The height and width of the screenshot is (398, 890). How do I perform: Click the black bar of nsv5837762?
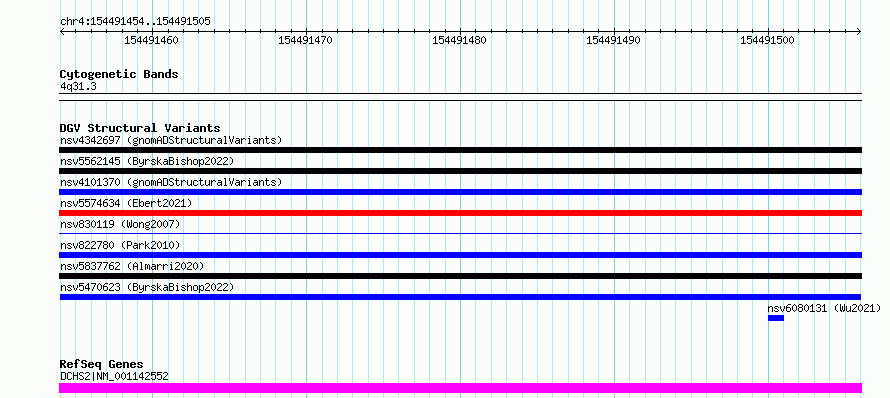pos(460,276)
